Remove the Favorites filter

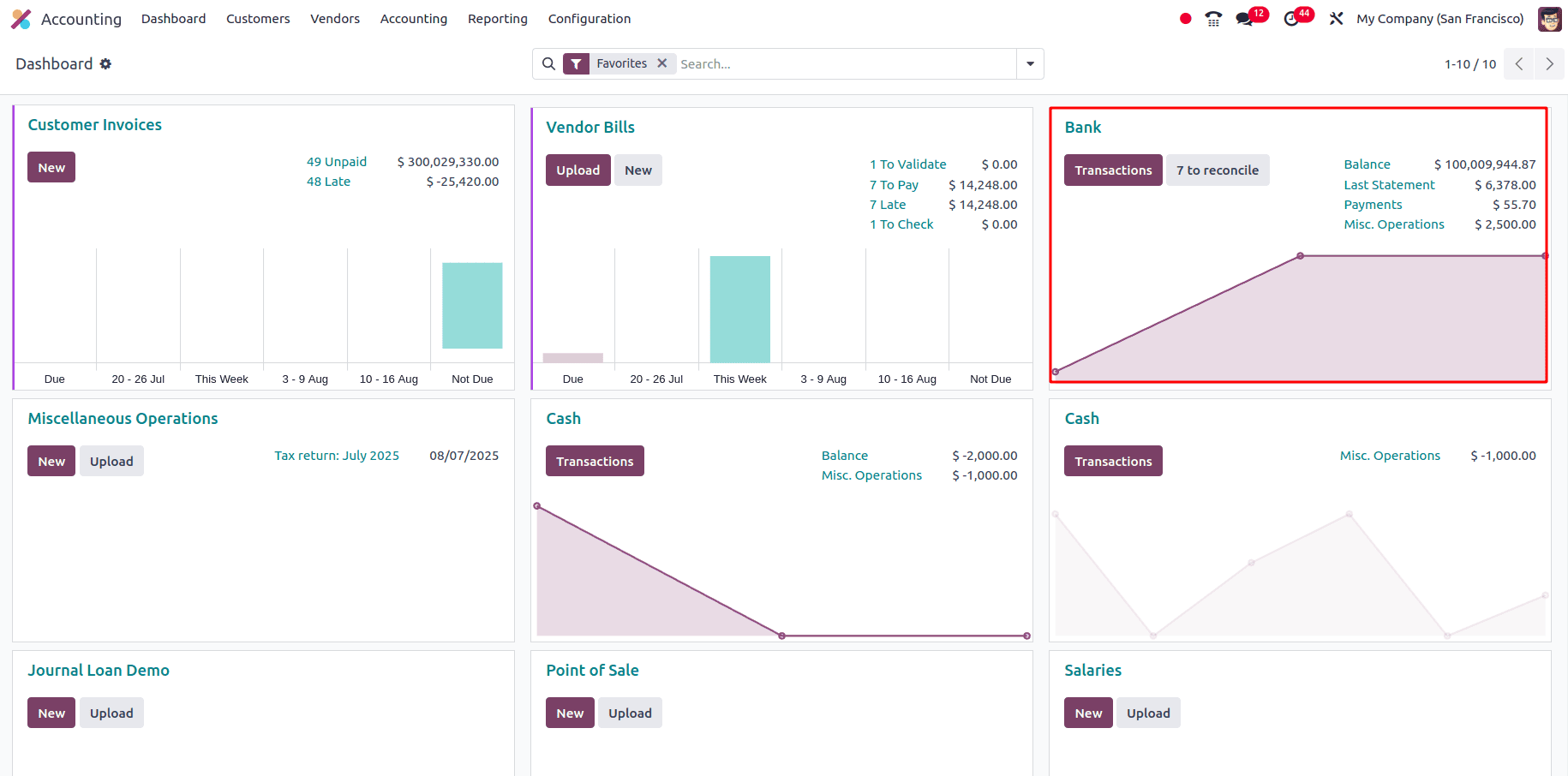pyautogui.click(x=661, y=63)
